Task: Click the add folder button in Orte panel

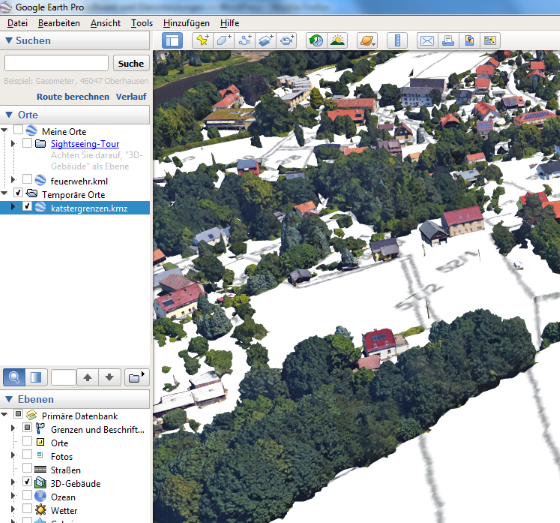Action: click(136, 377)
